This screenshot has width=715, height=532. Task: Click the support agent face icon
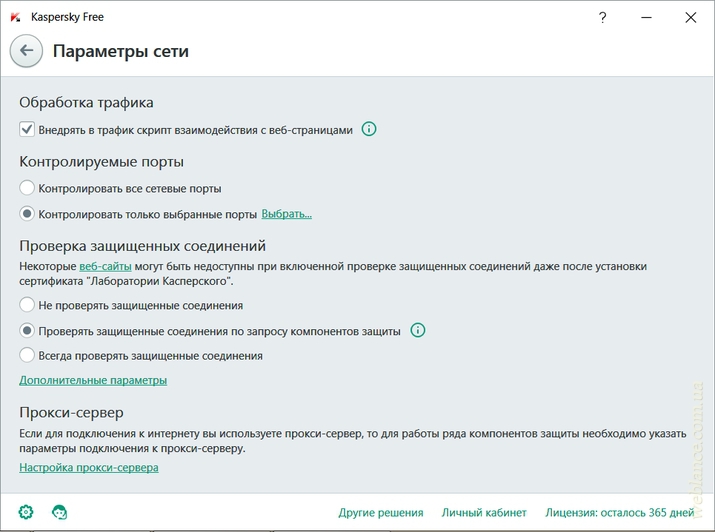(x=59, y=512)
